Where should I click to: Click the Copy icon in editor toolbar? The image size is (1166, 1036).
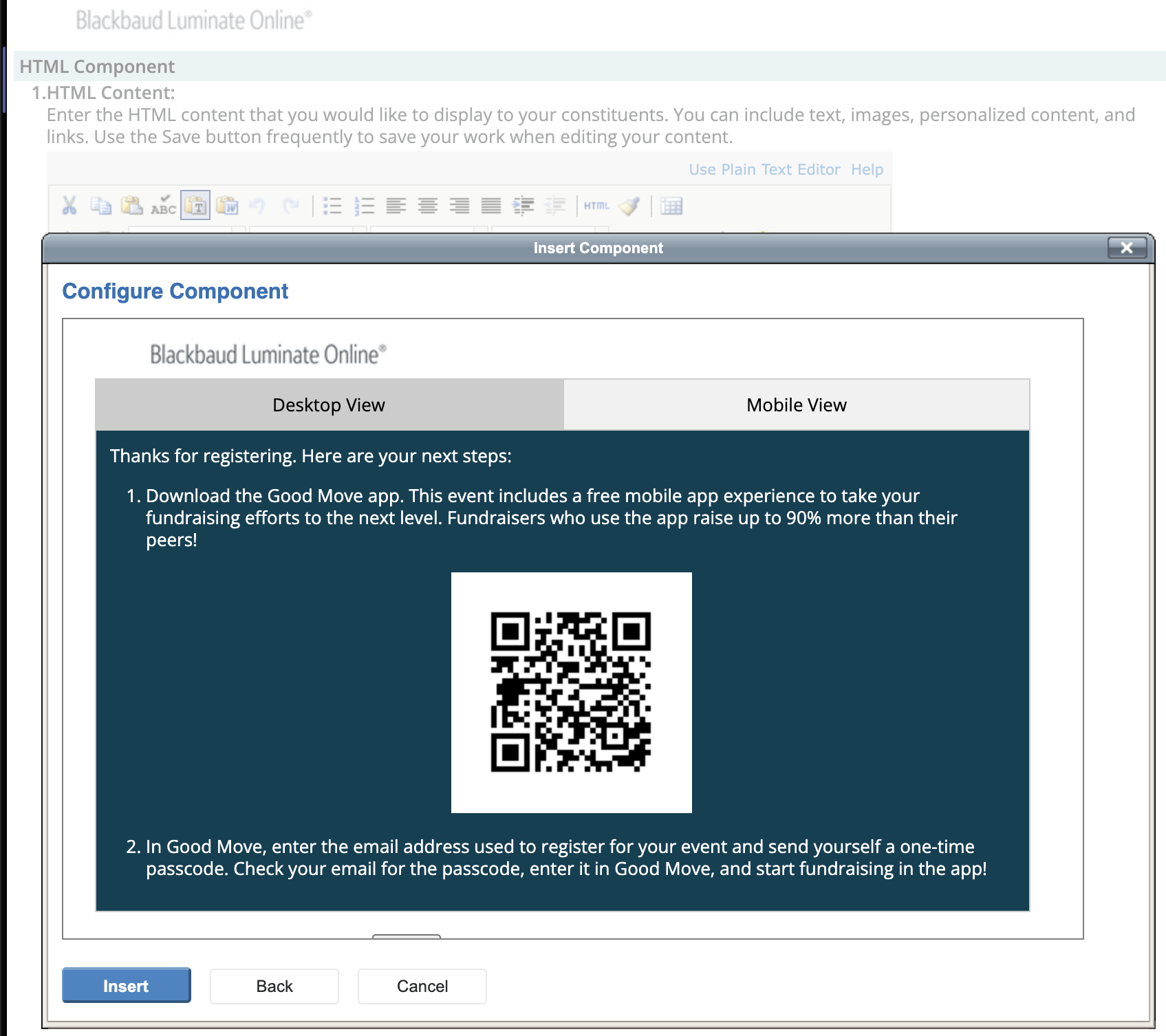coord(101,206)
